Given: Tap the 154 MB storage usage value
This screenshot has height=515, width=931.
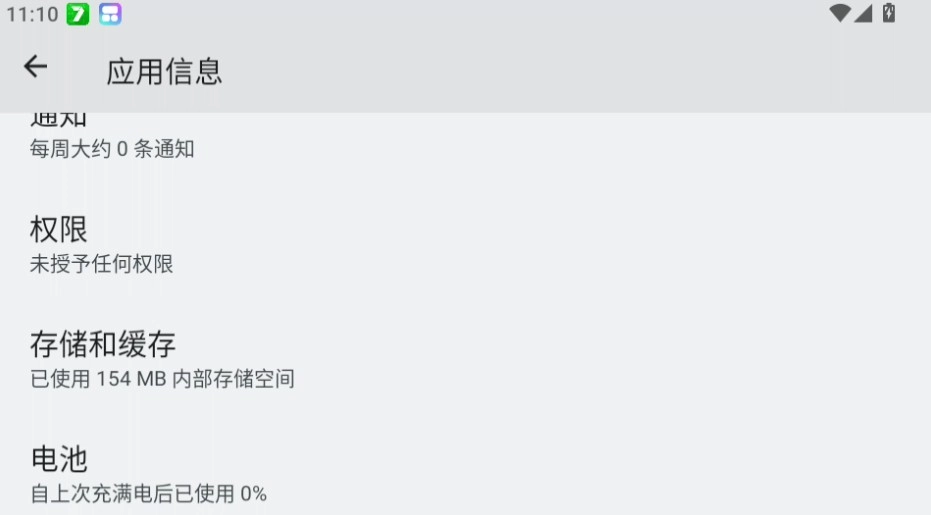Looking at the screenshot, I should click(130, 379).
